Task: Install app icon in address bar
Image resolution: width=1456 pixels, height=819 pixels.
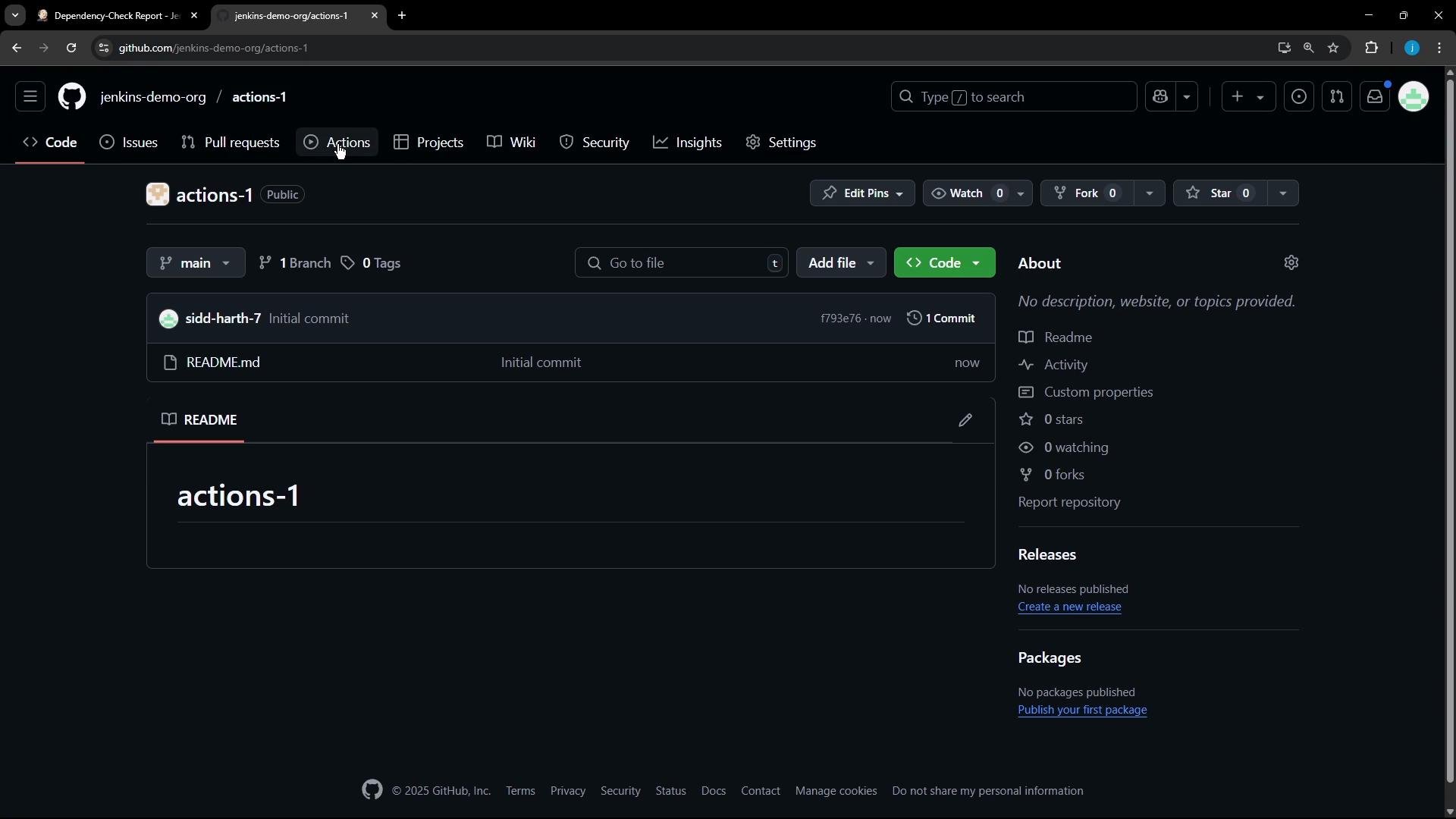Action: click(1283, 48)
